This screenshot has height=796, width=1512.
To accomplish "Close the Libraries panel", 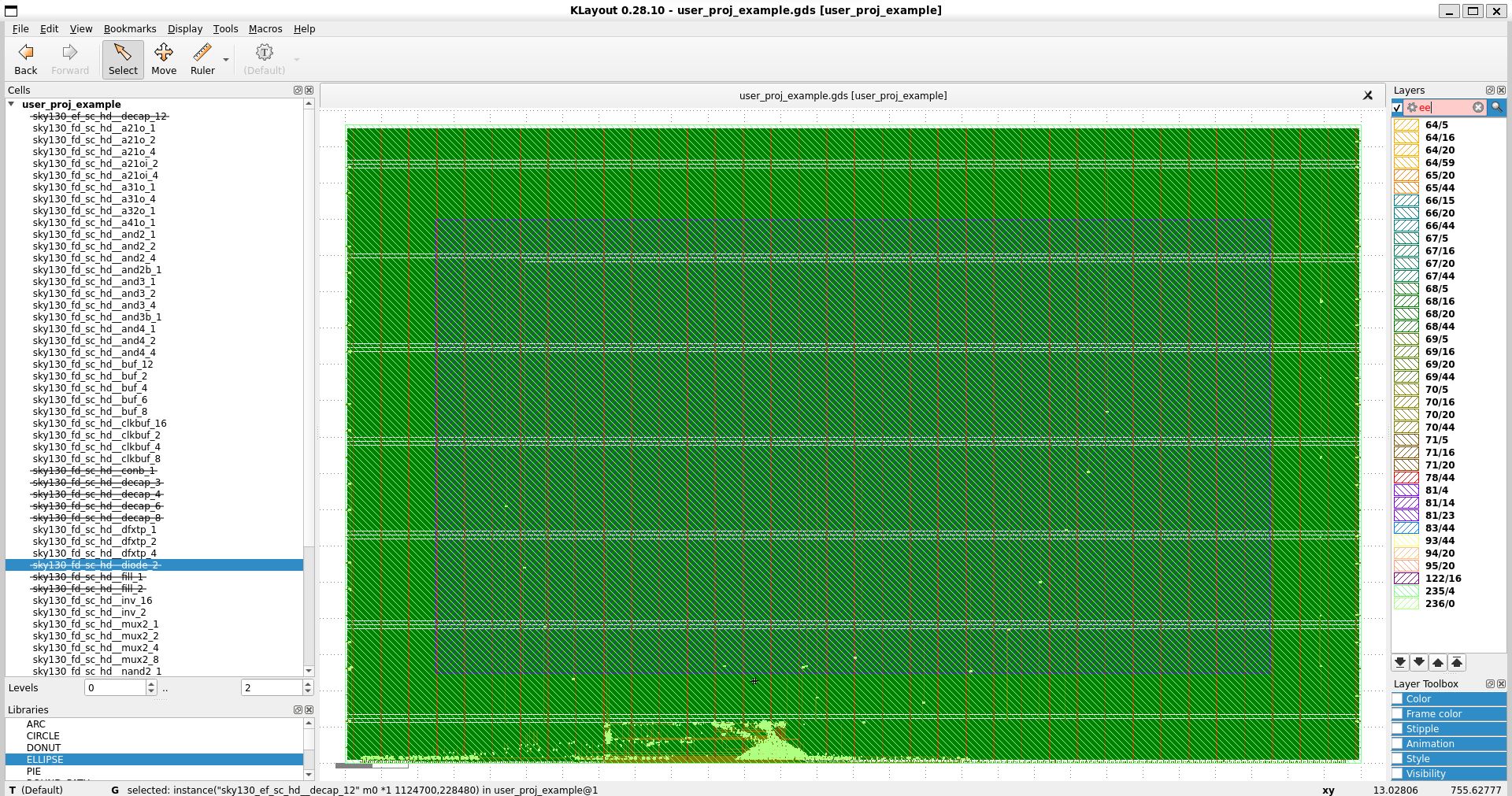I will (309, 710).
